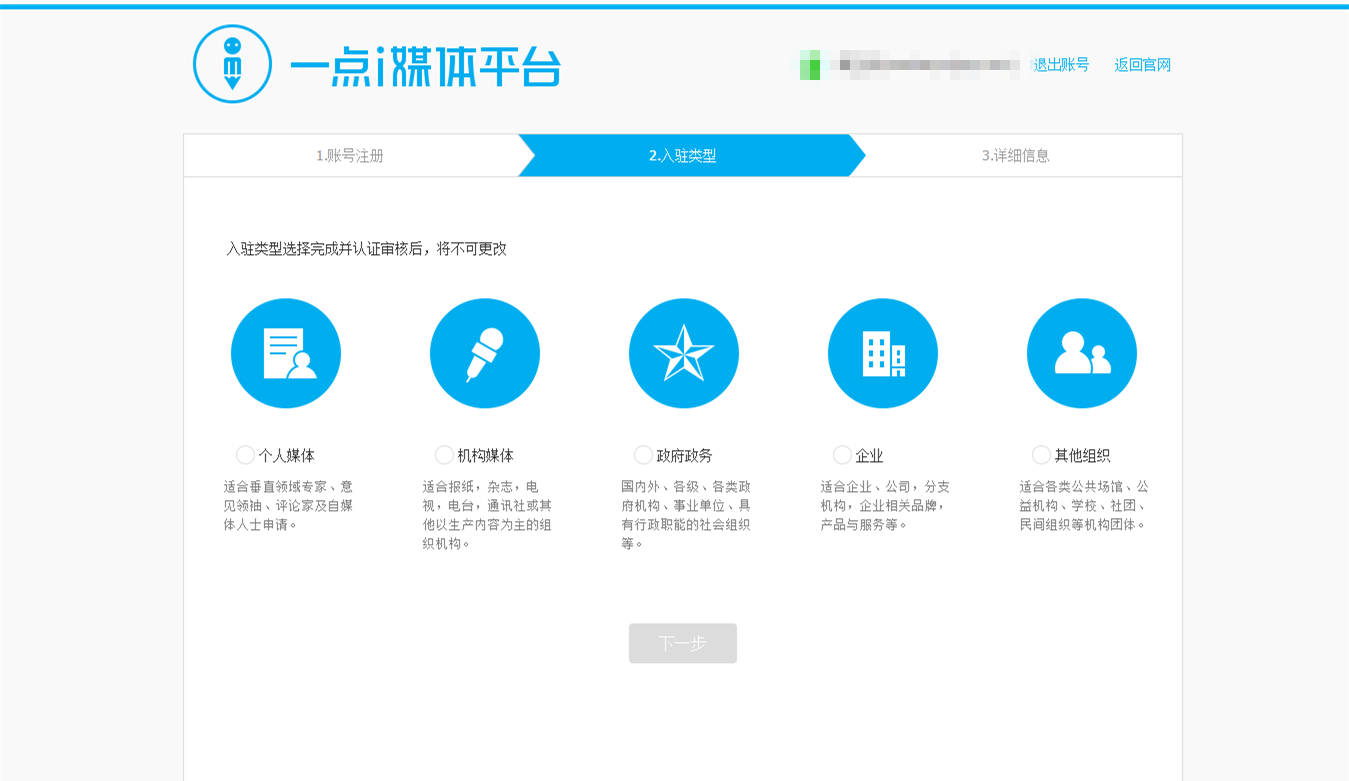This screenshot has height=781, width=1349.
Task: Select the 个人媒体 radio button
Action: point(244,454)
